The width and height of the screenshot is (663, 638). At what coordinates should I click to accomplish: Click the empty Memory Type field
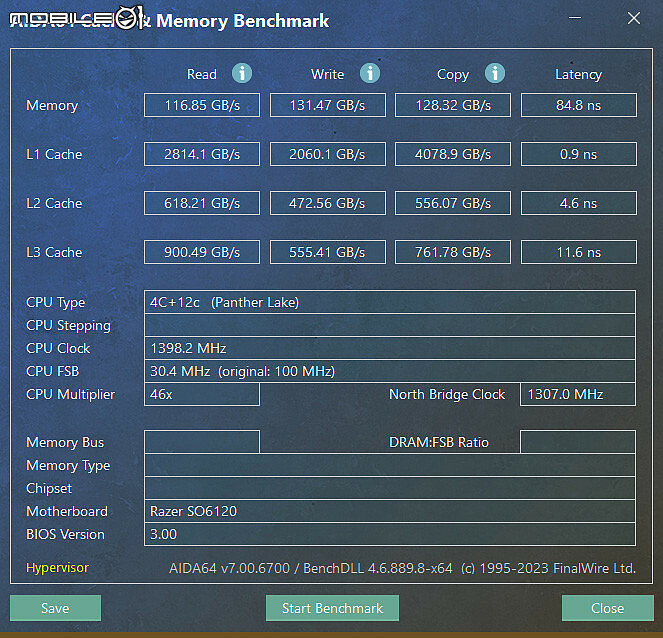[x=390, y=465]
